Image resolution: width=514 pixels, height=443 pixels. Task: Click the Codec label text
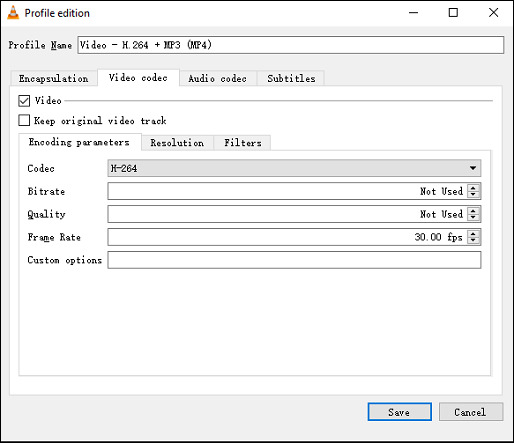click(x=41, y=168)
